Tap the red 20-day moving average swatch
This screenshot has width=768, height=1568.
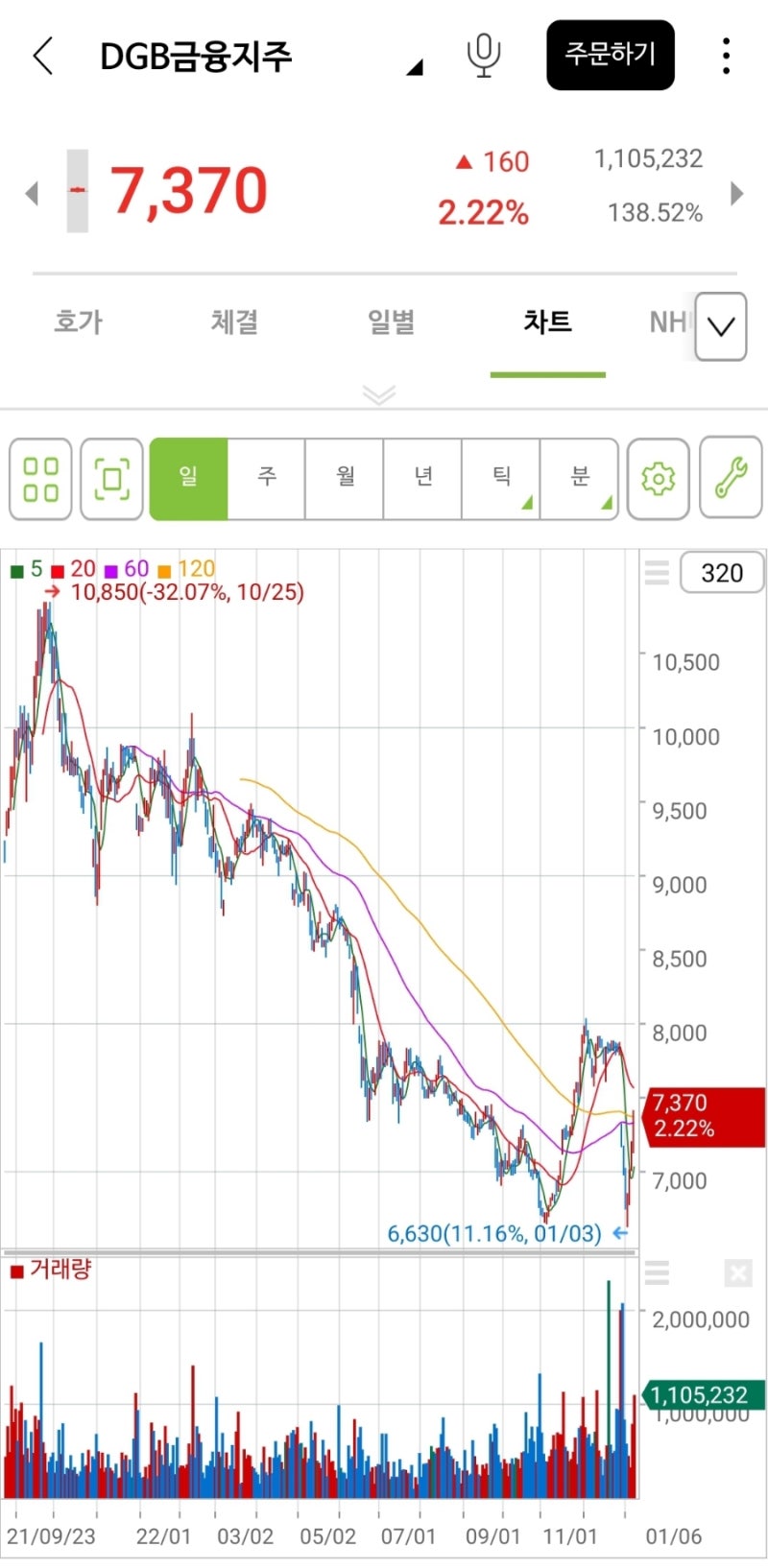pyautogui.click(x=58, y=571)
